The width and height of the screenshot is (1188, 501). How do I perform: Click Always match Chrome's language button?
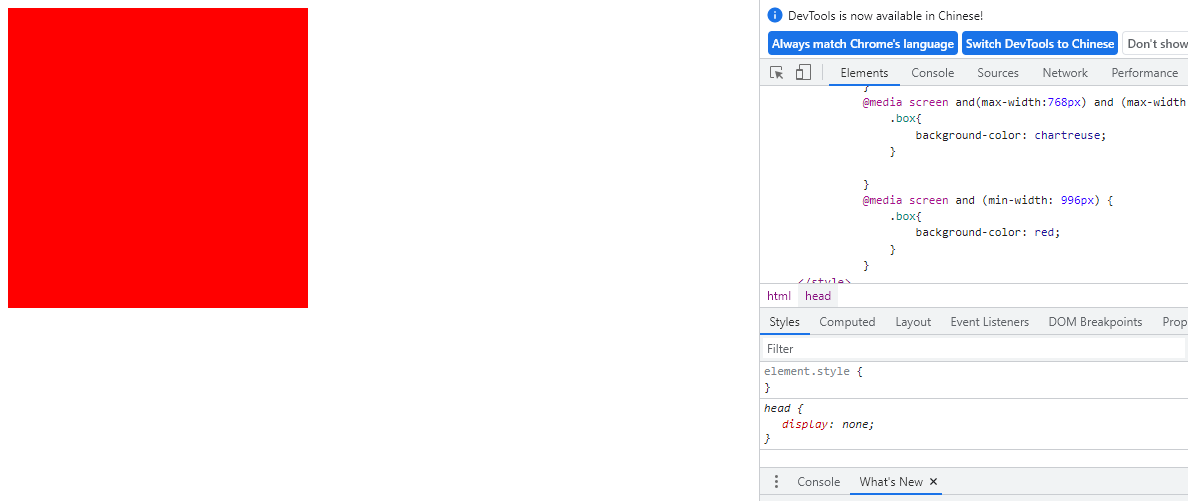[863, 44]
